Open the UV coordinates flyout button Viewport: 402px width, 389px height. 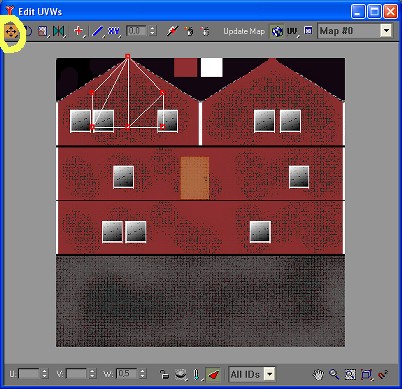point(292,31)
